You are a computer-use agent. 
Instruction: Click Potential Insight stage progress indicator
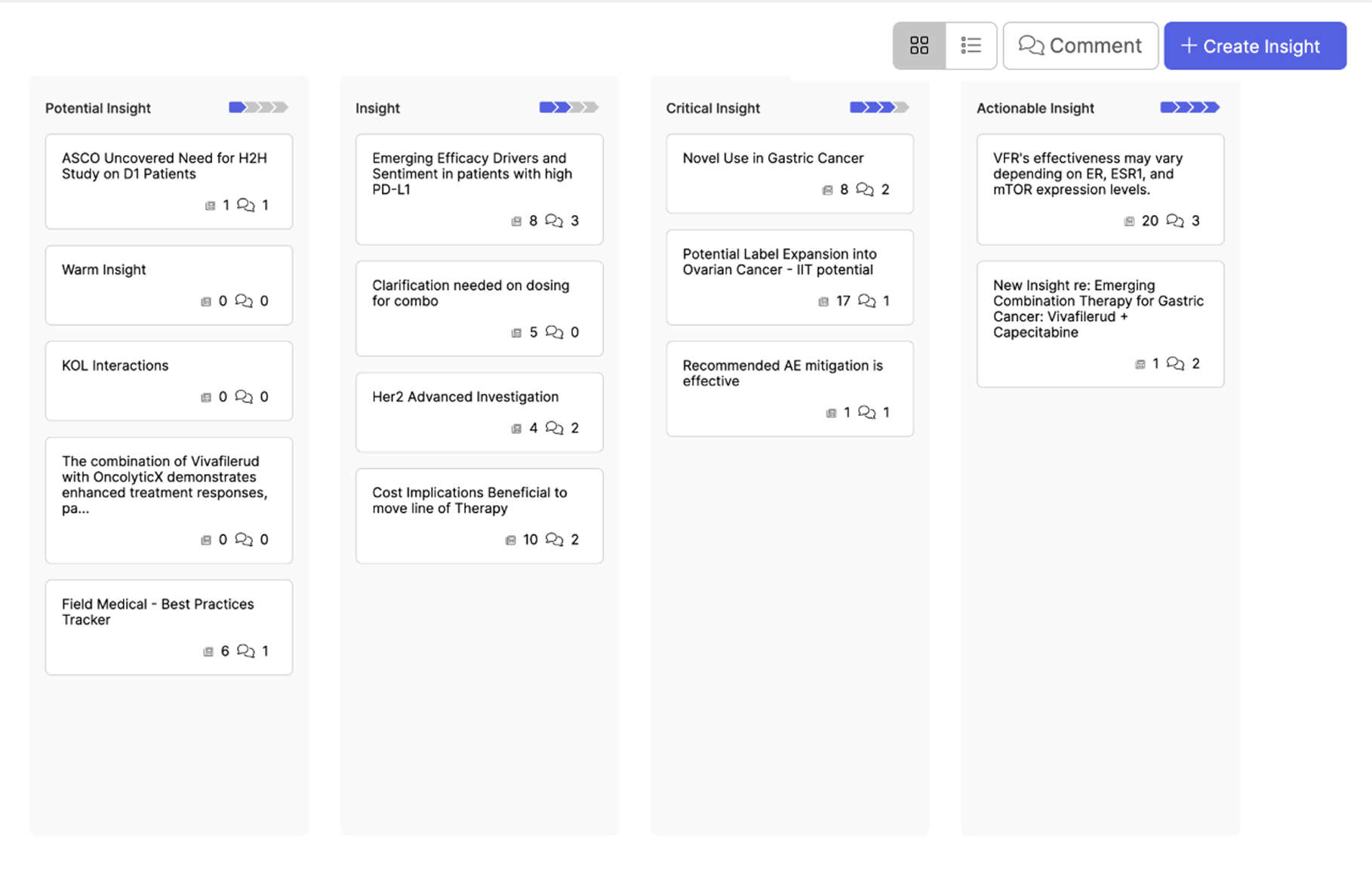(x=258, y=107)
